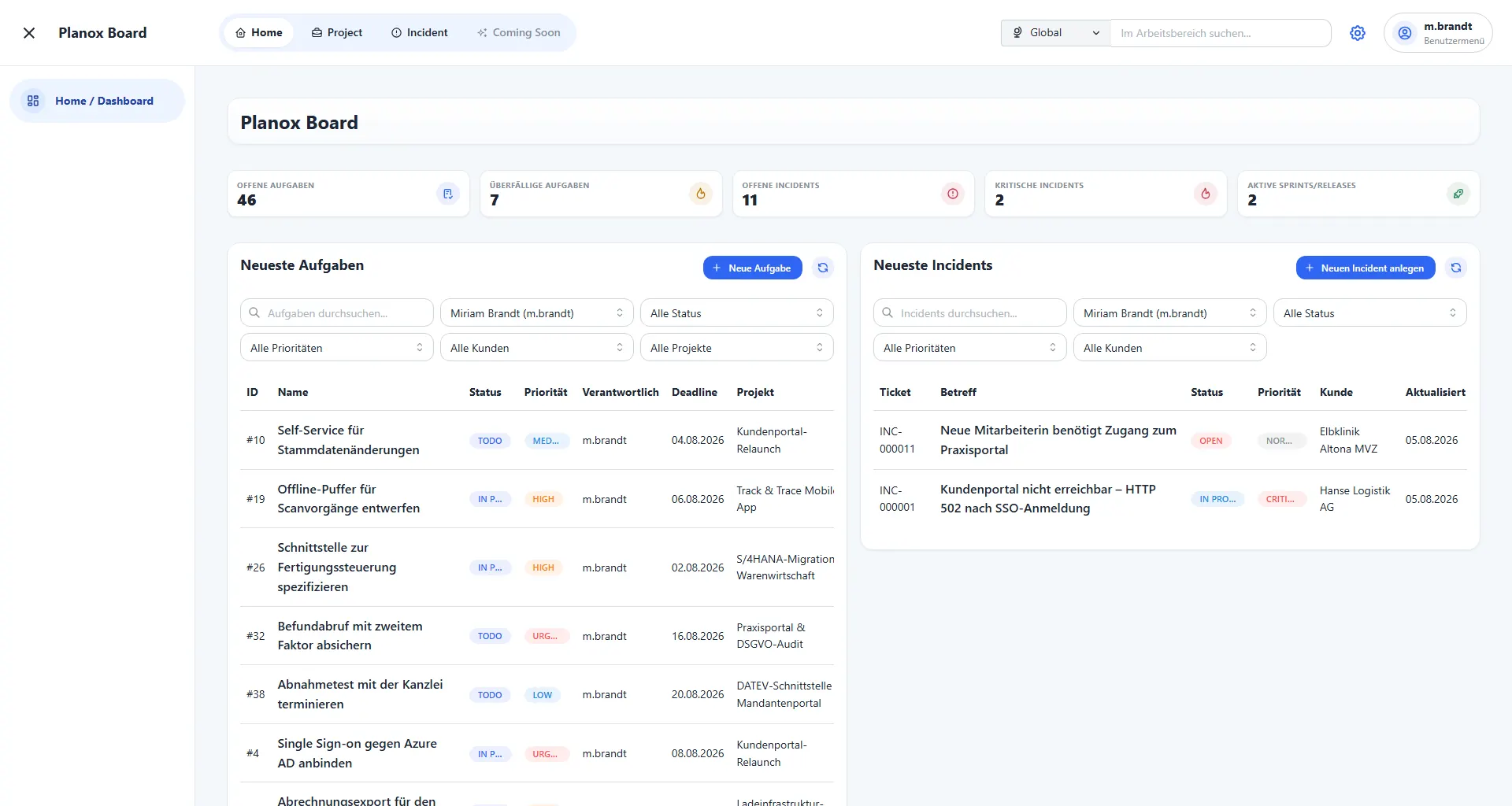
Task: Click the Offene Aufgaben card icon
Action: (448, 194)
